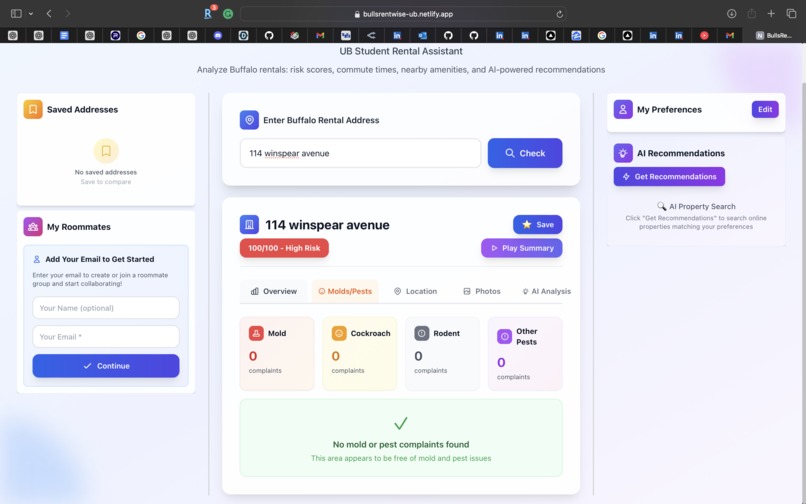806x504 pixels.
Task: Open the sidebar options dropdown chevron
Action: click(x=31, y=14)
